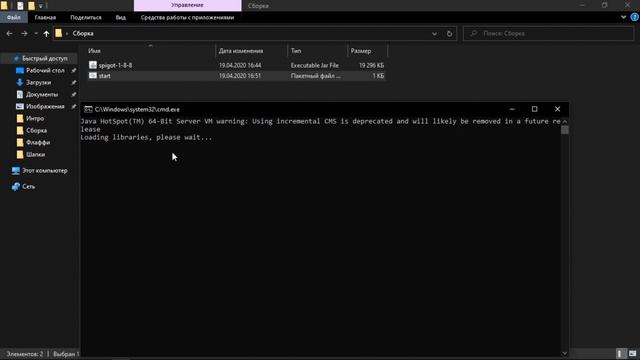Expand the address bar history dropdown
640x360 pixels.
tap(434, 33)
